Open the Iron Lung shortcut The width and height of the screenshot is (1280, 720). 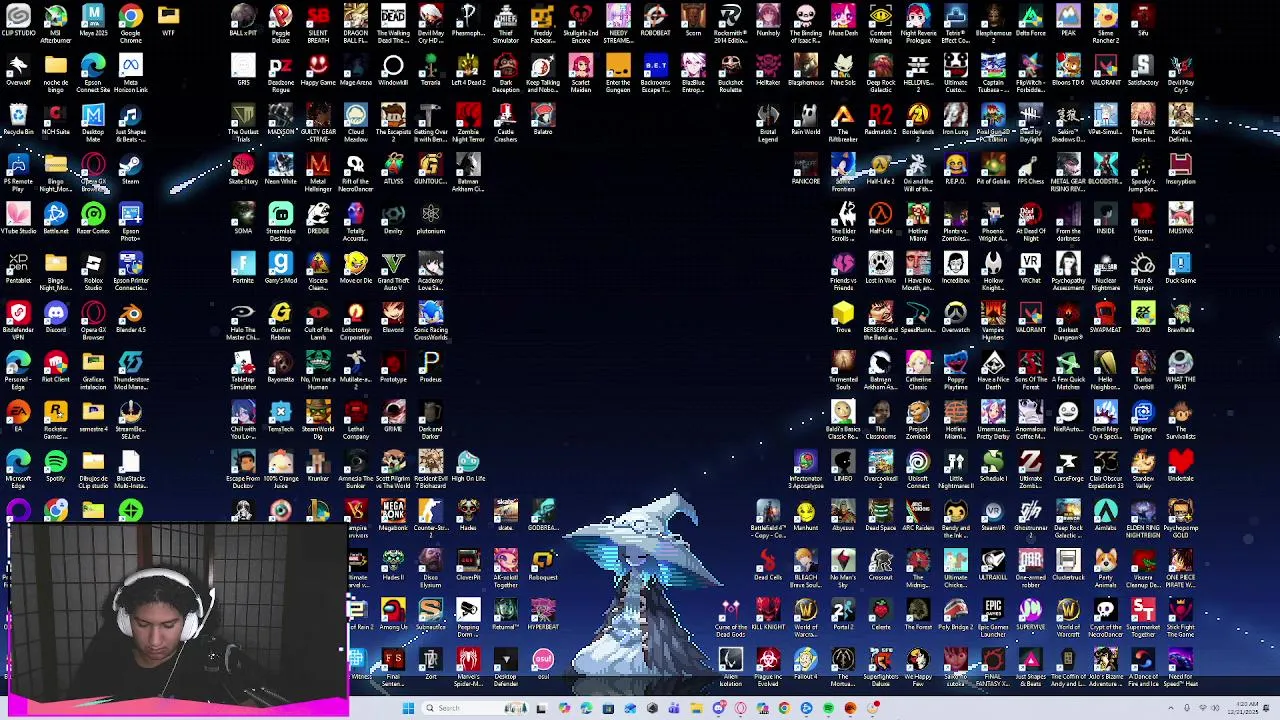(956, 120)
